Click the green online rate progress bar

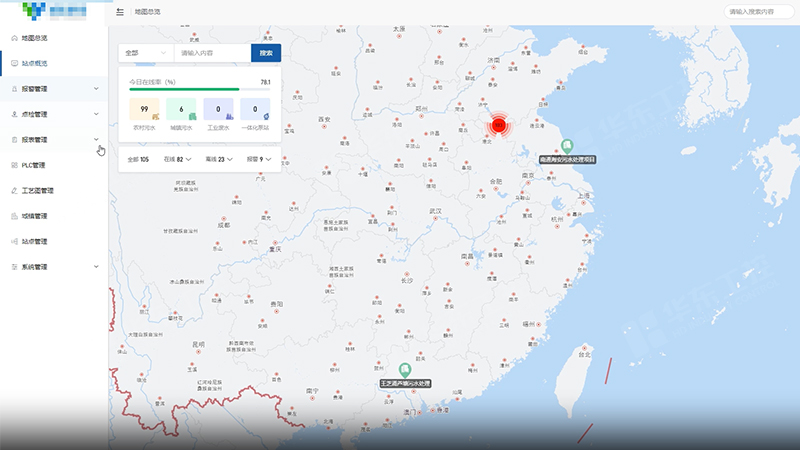click(x=185, y=89)
